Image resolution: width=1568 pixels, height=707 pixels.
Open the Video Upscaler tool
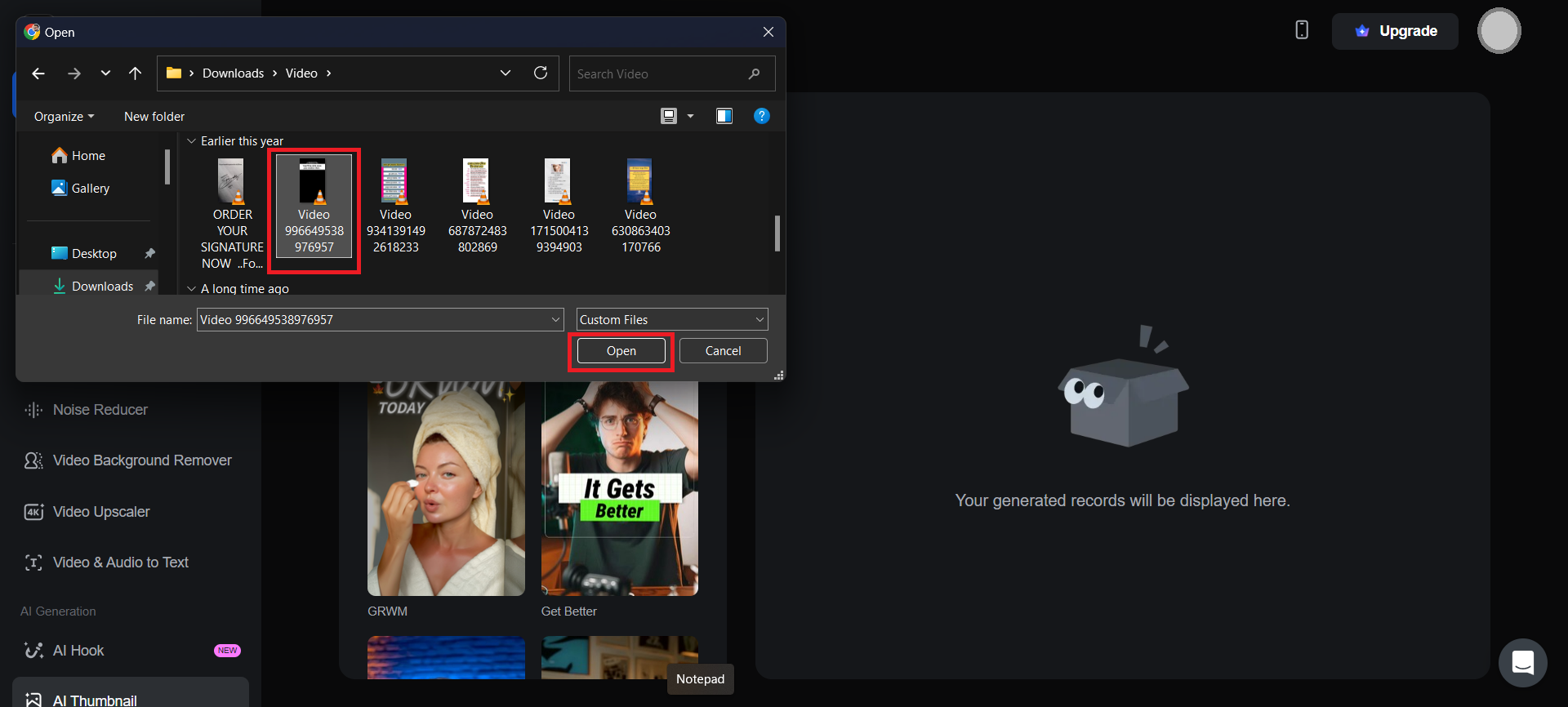click(x=101, y=512)
